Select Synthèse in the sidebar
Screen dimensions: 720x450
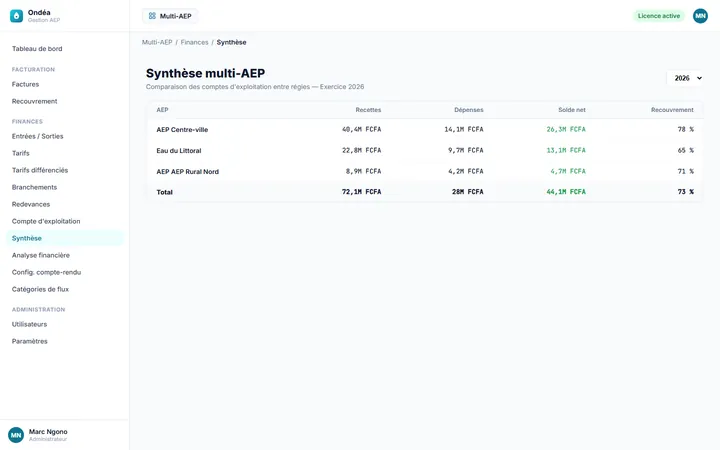[65, 238]
